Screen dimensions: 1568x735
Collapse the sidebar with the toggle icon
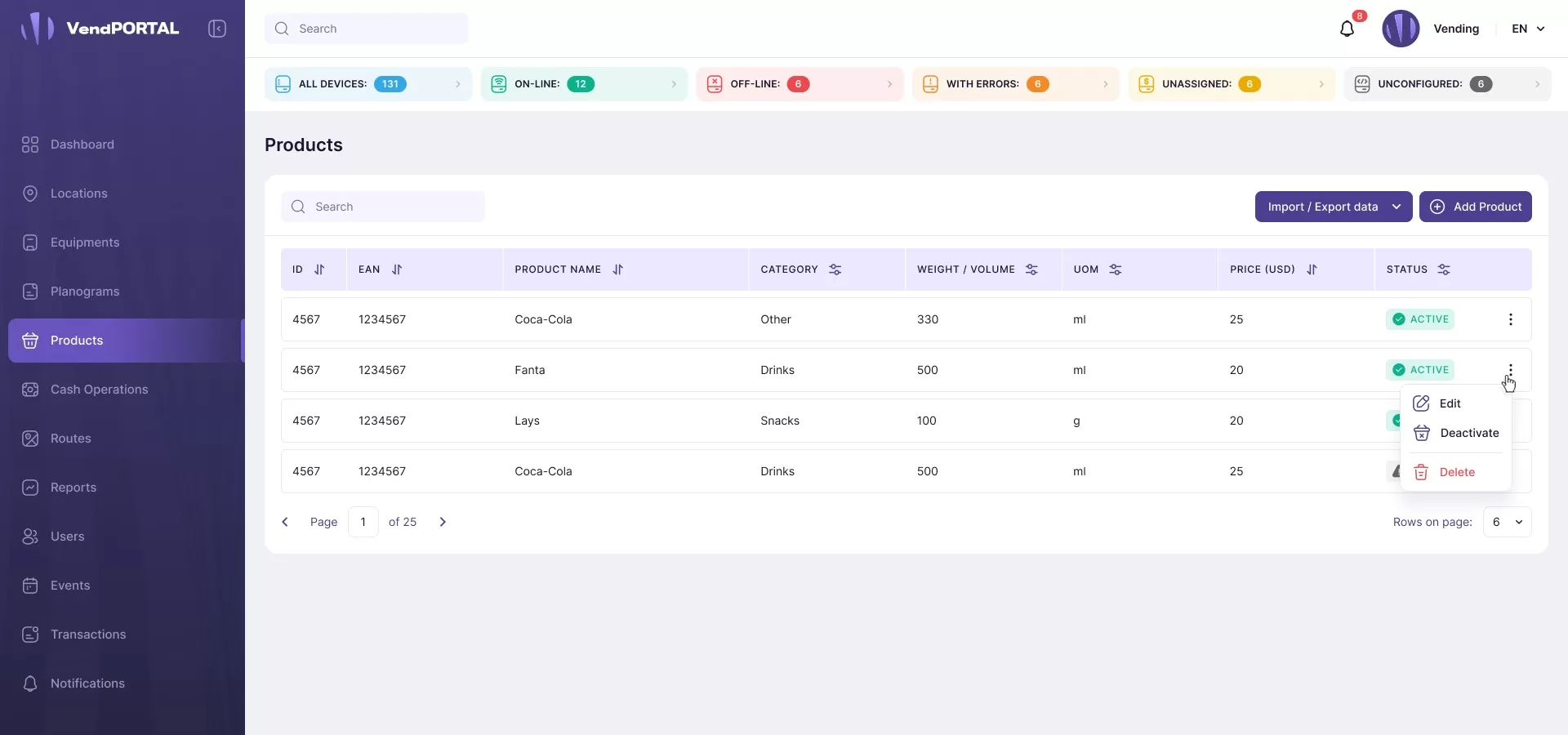(x=217, y=29)
